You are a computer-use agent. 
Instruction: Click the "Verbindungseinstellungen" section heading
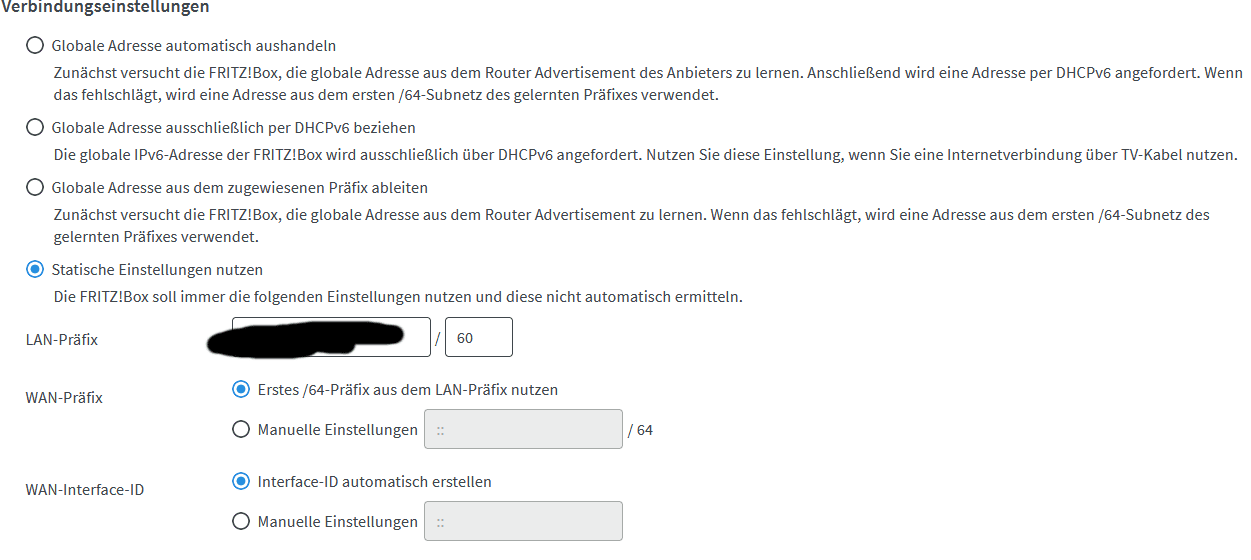[105, 7]
